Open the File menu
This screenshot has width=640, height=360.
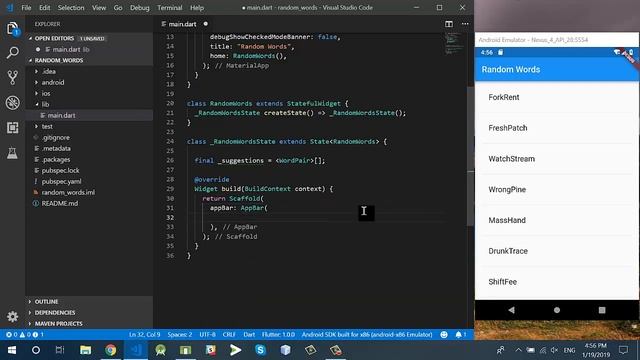[x=26, y=7]
